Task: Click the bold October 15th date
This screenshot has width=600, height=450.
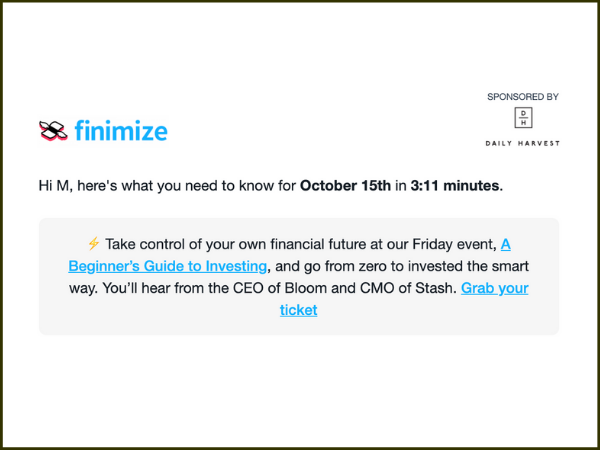Action: 345,186
